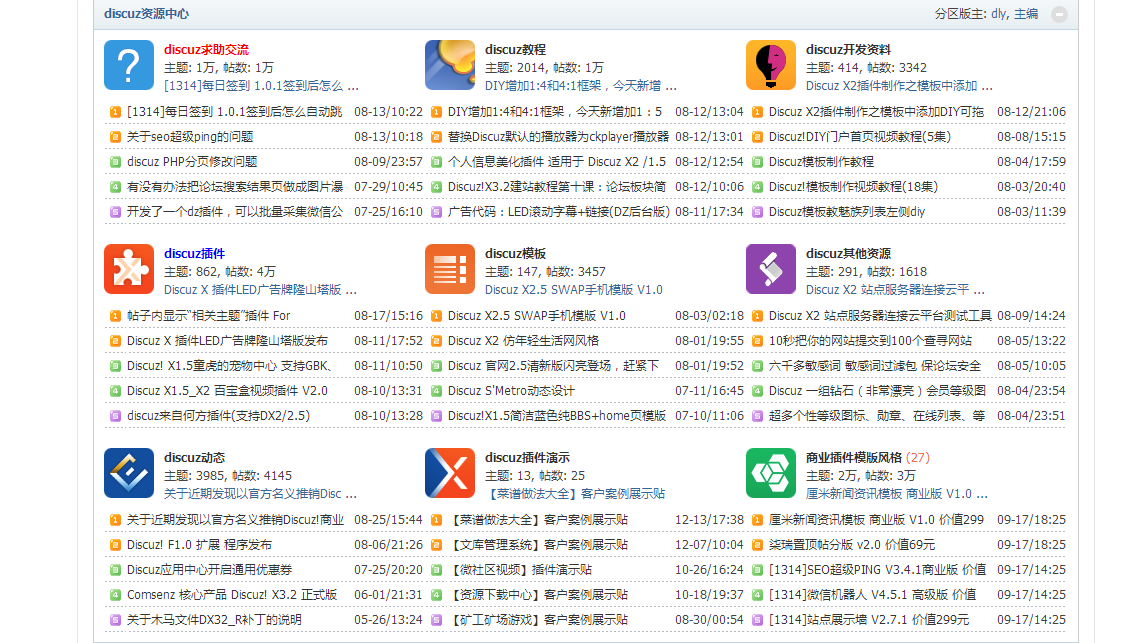Click rank 4 badge beside Discuz!模板制作视频教程(18集)
Screen dimensions: 1143x643
[757, 187]
